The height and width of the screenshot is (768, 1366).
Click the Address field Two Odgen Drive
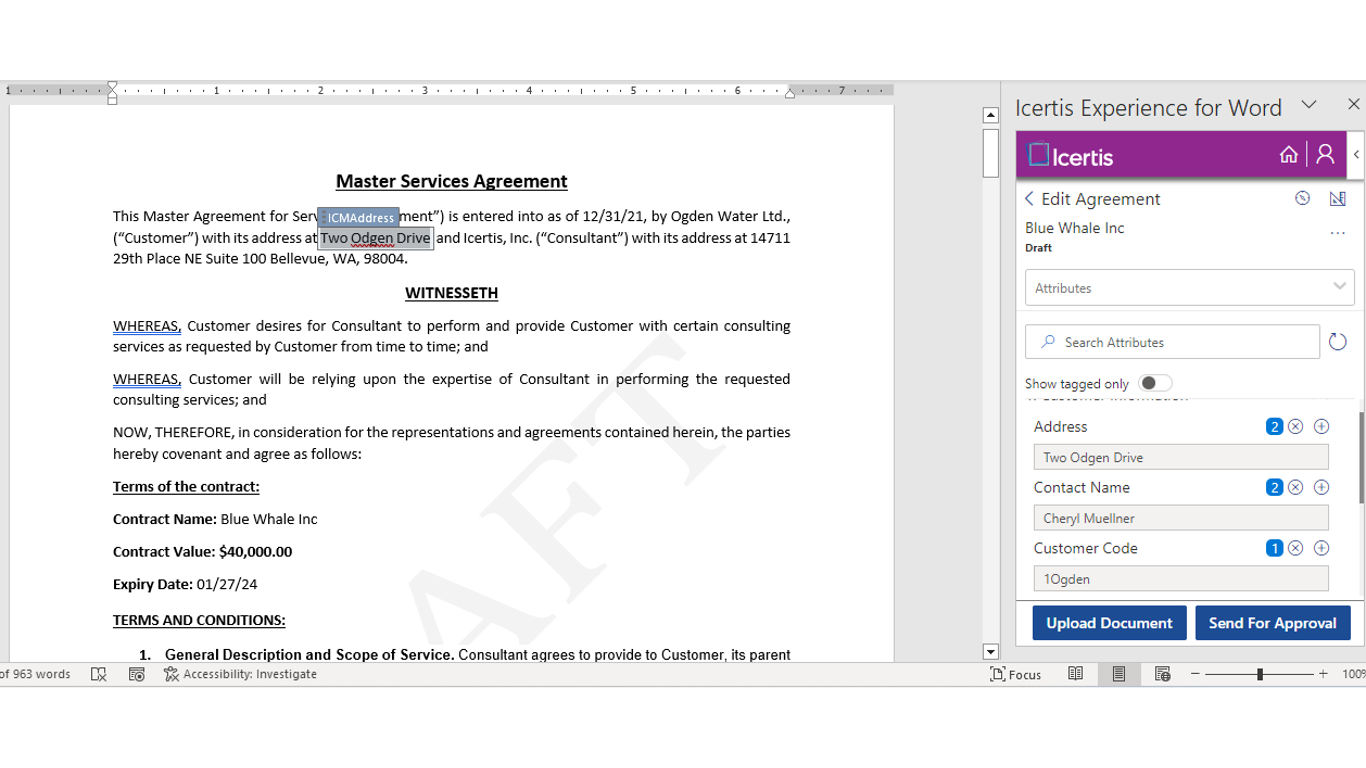pos(1181,457)
